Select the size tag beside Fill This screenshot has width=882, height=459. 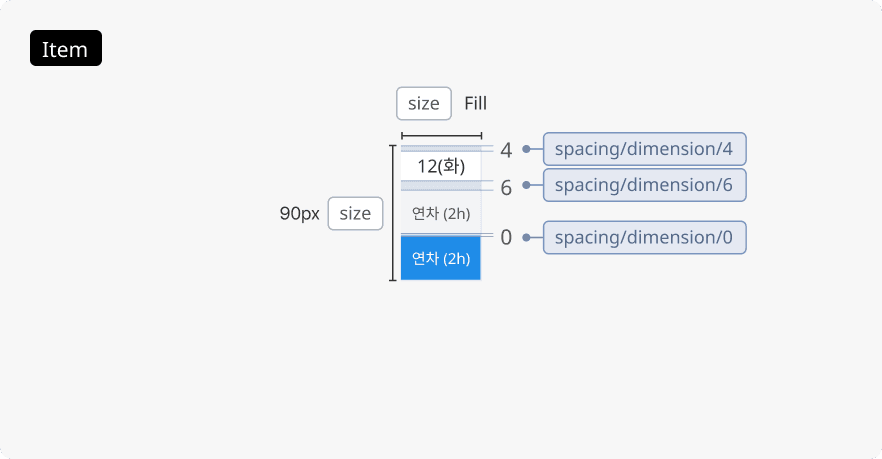point(424,103)
